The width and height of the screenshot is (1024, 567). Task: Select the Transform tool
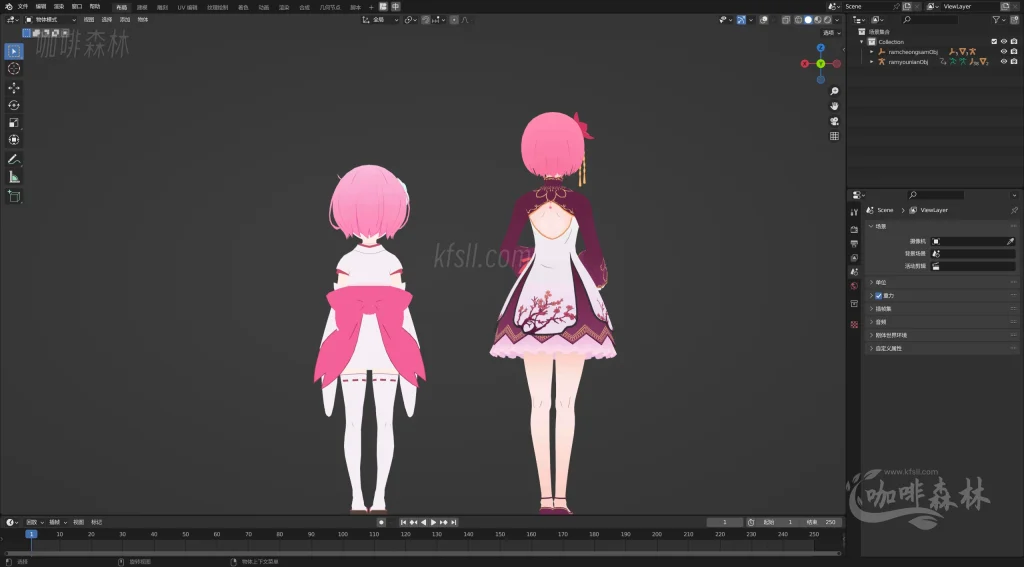14,140
